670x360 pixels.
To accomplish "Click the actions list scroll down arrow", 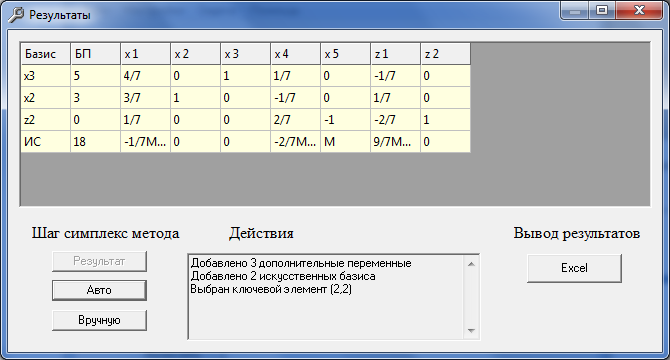I will (x=471, y=331).
